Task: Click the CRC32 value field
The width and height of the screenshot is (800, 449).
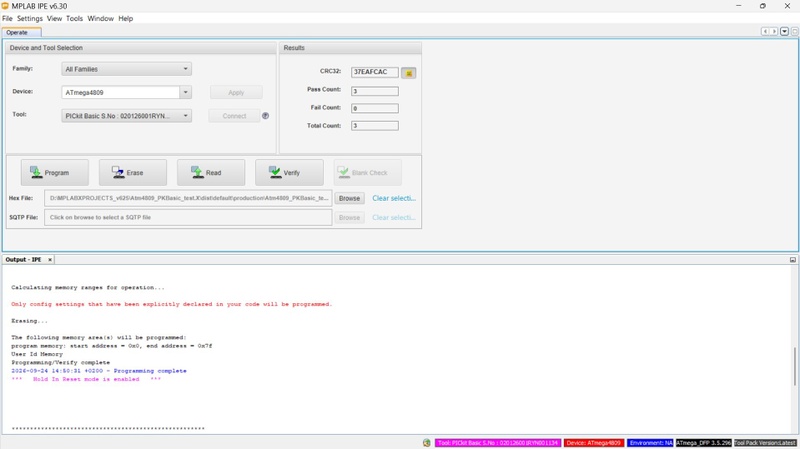Action: (374, 72)
